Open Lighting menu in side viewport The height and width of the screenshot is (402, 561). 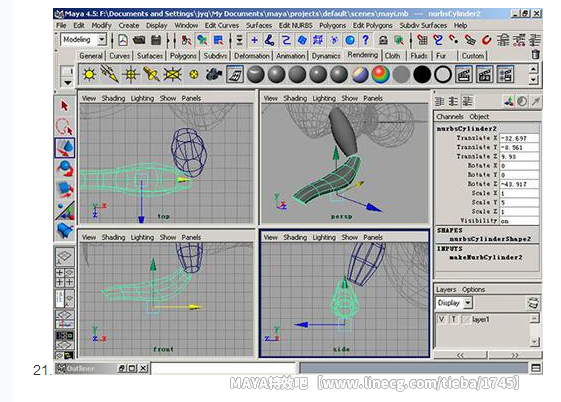tap(324, 237)
